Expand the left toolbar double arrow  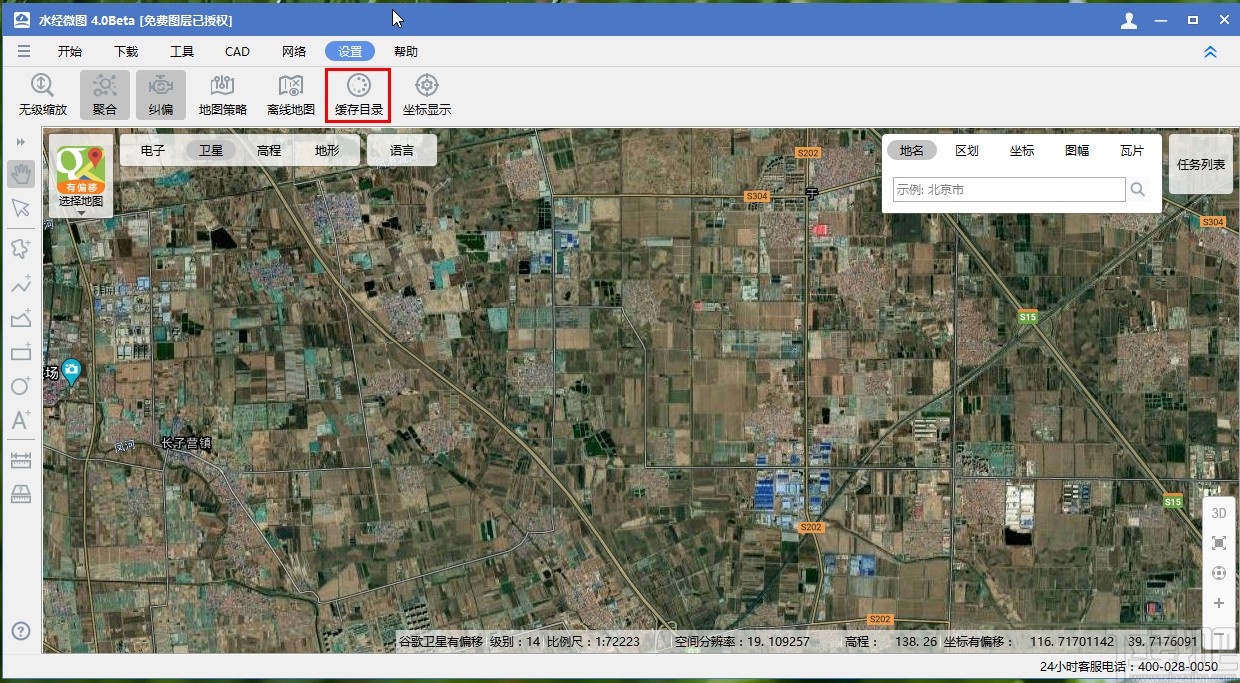pyautogui.click(x=21, y=143)
